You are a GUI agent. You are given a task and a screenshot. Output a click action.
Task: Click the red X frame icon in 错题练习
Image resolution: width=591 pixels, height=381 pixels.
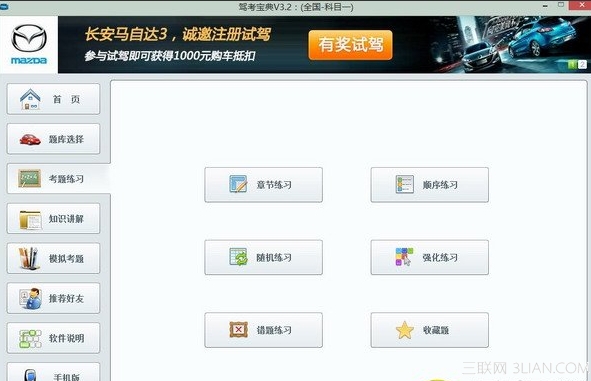[239, 330]
